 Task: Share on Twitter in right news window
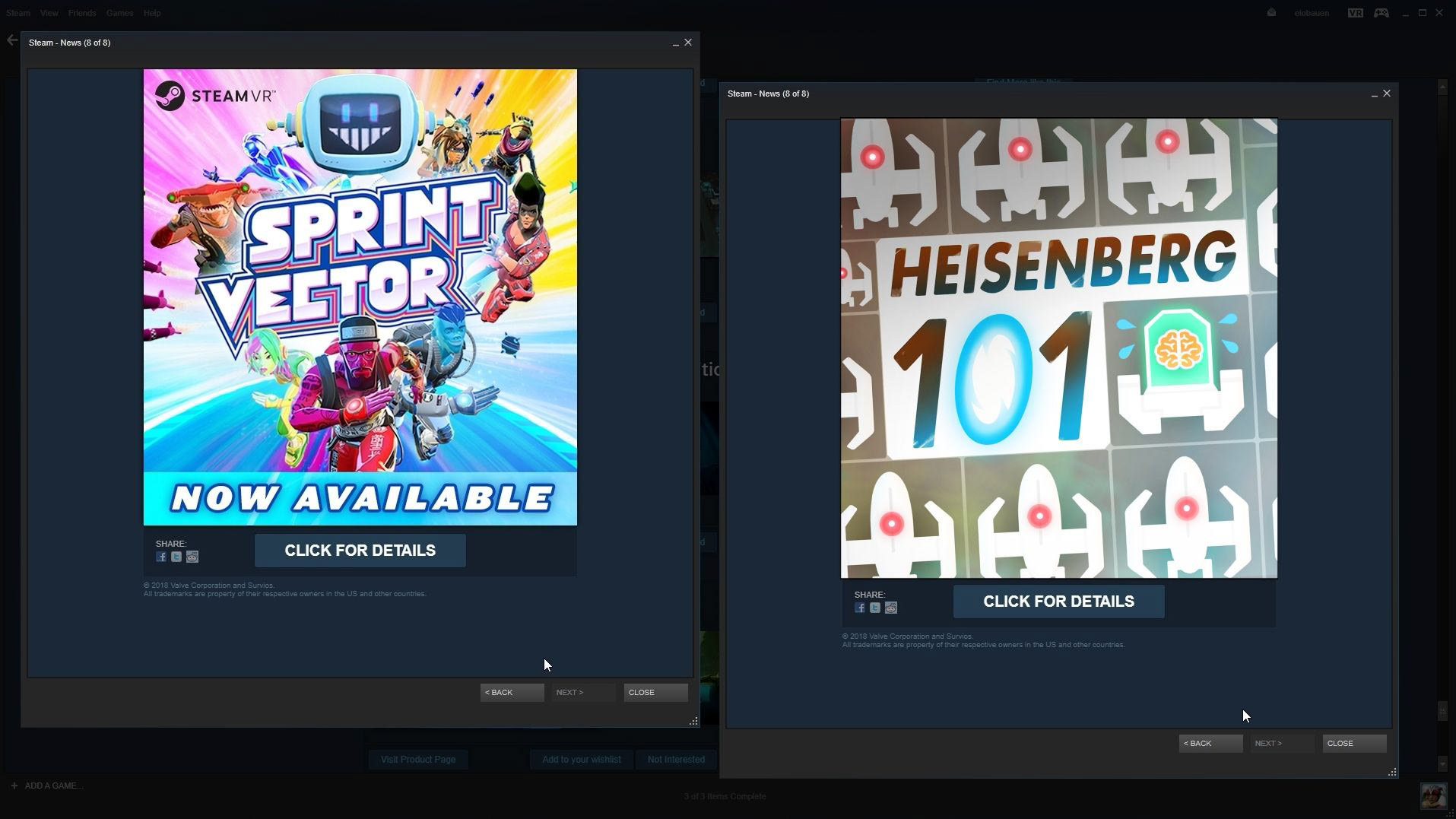[875, 608]
